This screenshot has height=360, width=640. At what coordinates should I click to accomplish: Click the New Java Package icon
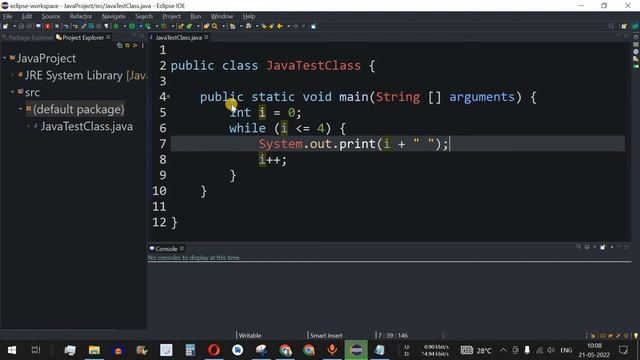(180, 26)
